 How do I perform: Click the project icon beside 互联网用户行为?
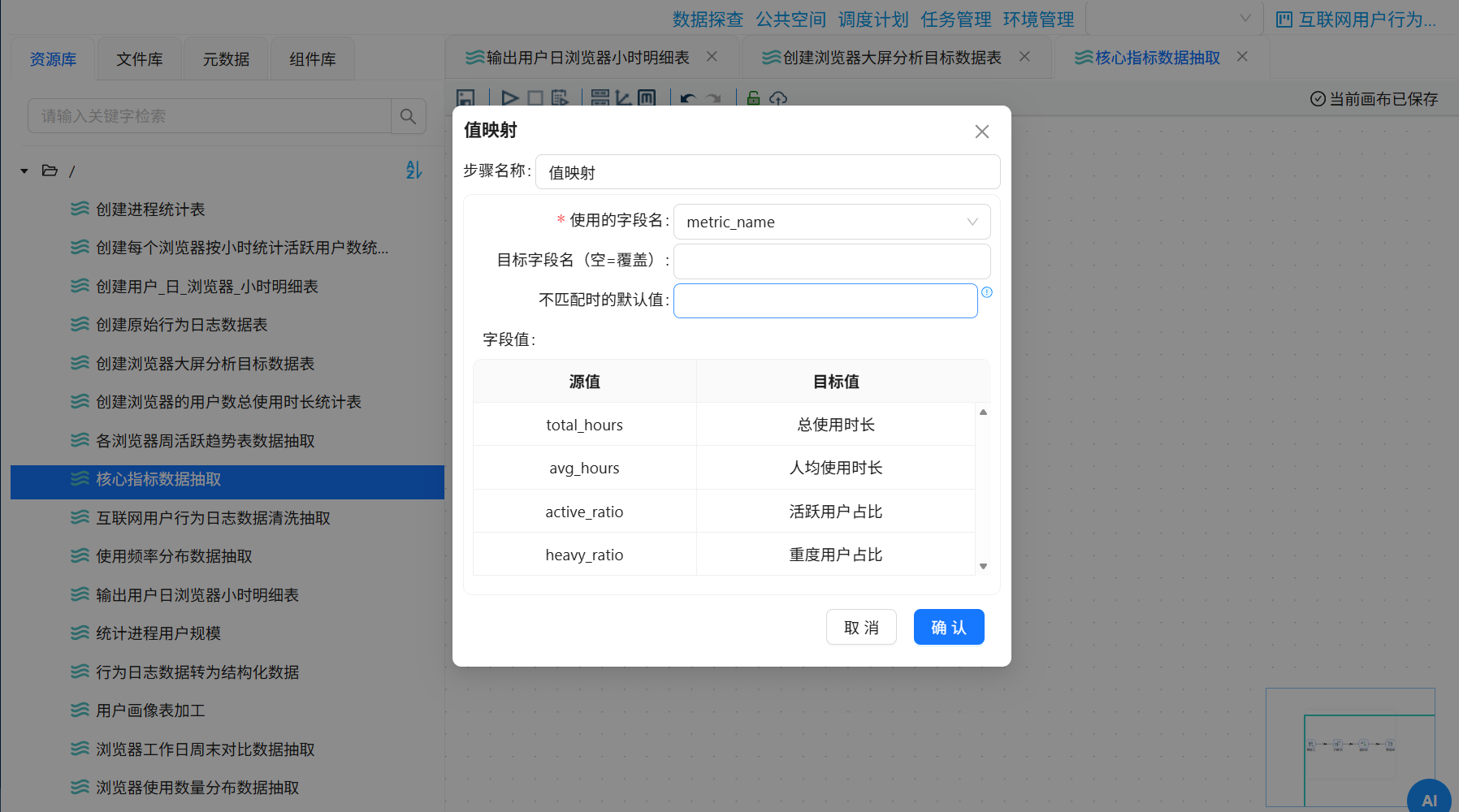tap(1284, 19)
